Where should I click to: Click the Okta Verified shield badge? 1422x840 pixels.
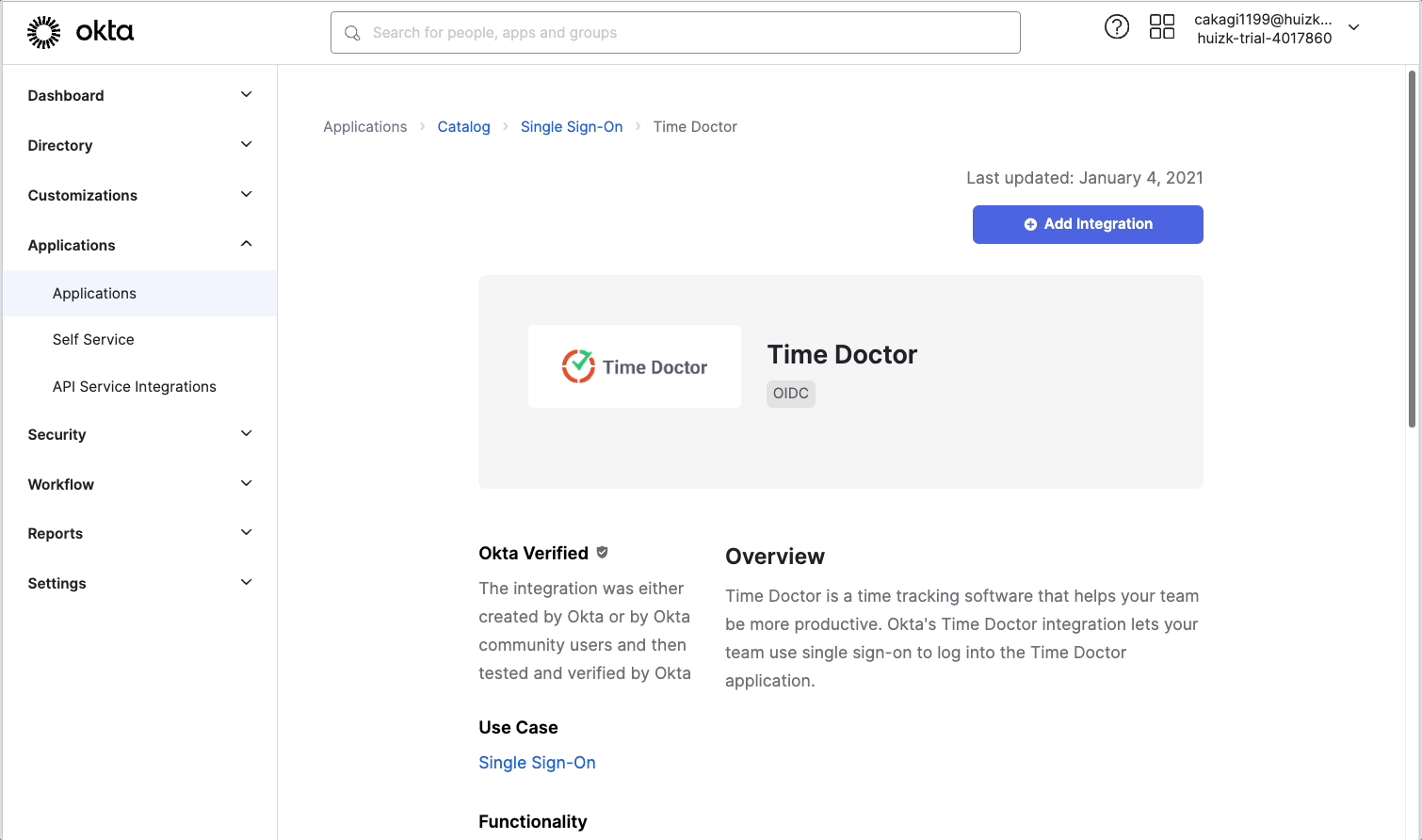coord(602,552)
